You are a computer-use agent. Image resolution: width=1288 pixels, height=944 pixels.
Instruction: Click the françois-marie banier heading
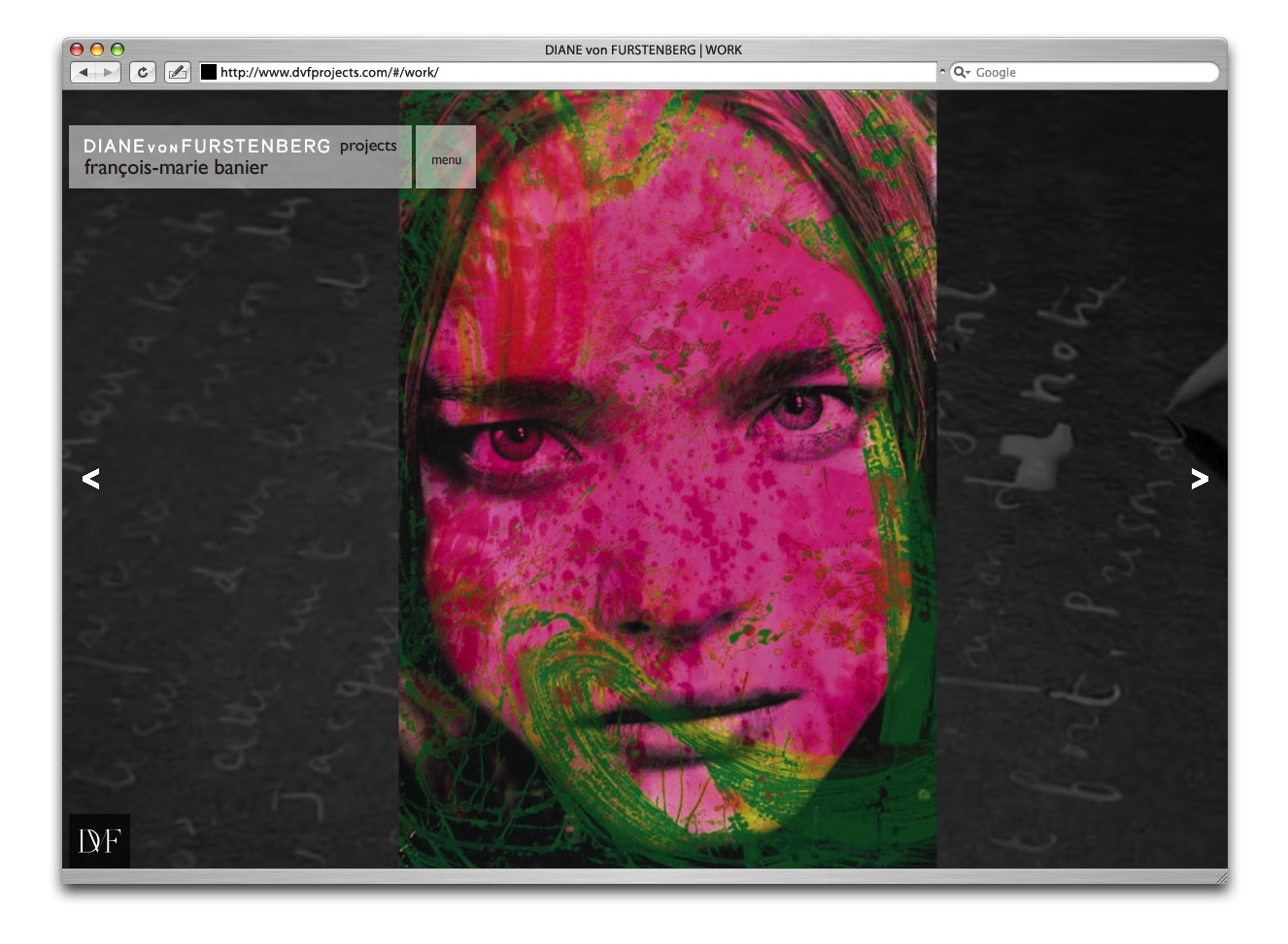tap(176, 168)
